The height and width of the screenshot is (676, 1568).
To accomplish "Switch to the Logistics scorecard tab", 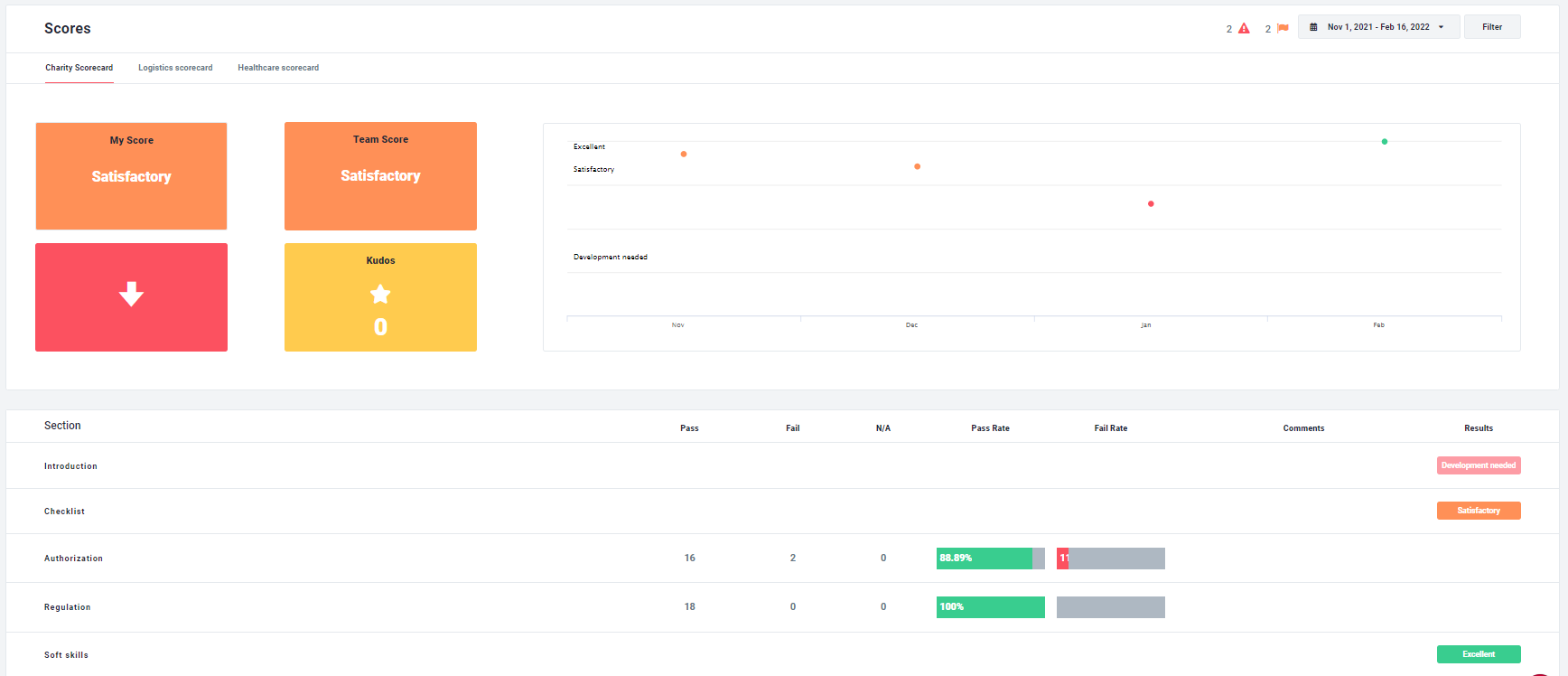I will [175, 68].
